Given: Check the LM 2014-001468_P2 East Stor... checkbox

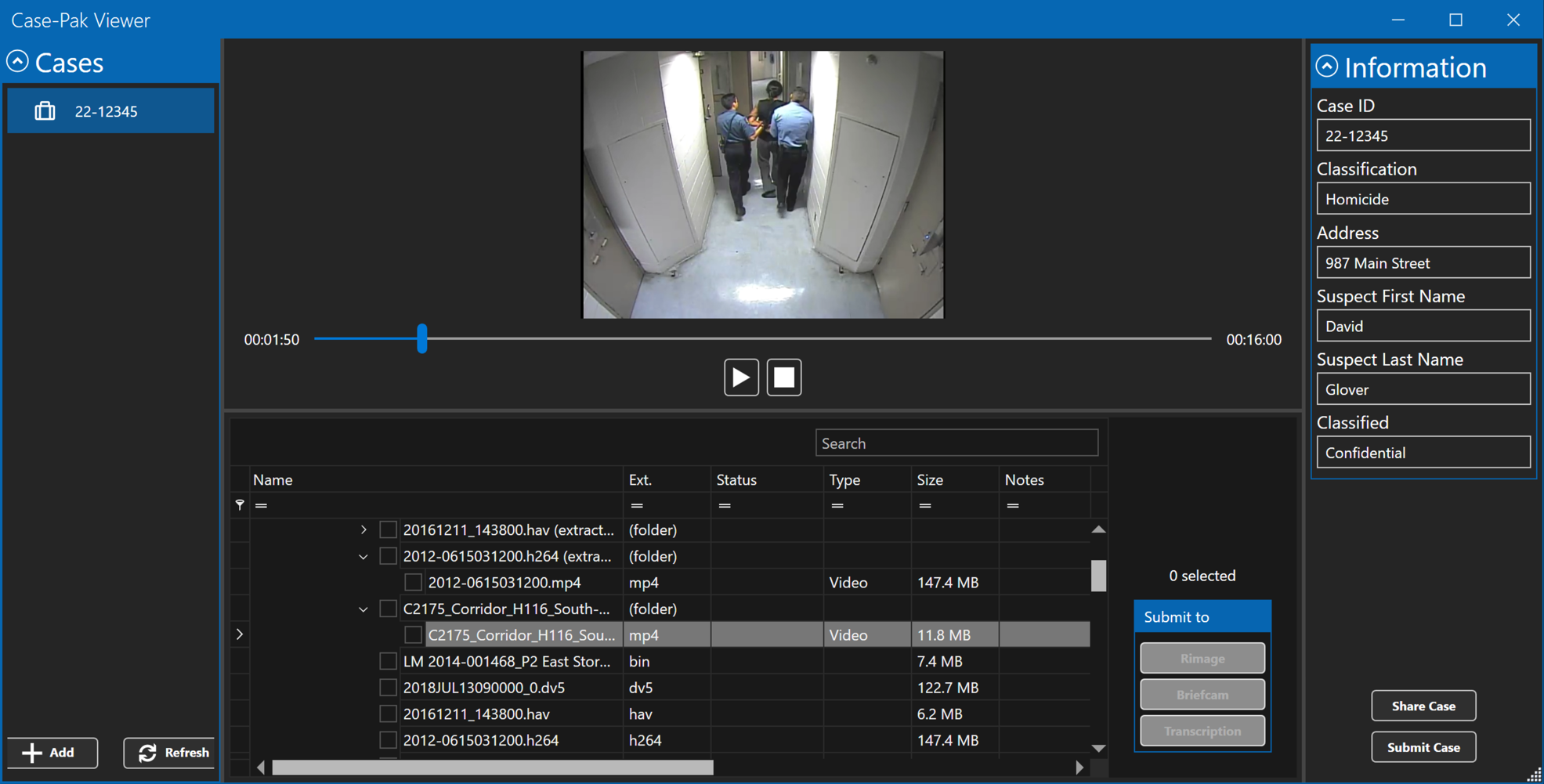Looking at the screenshot, I should pyautogui.click(x=388, y=661).
